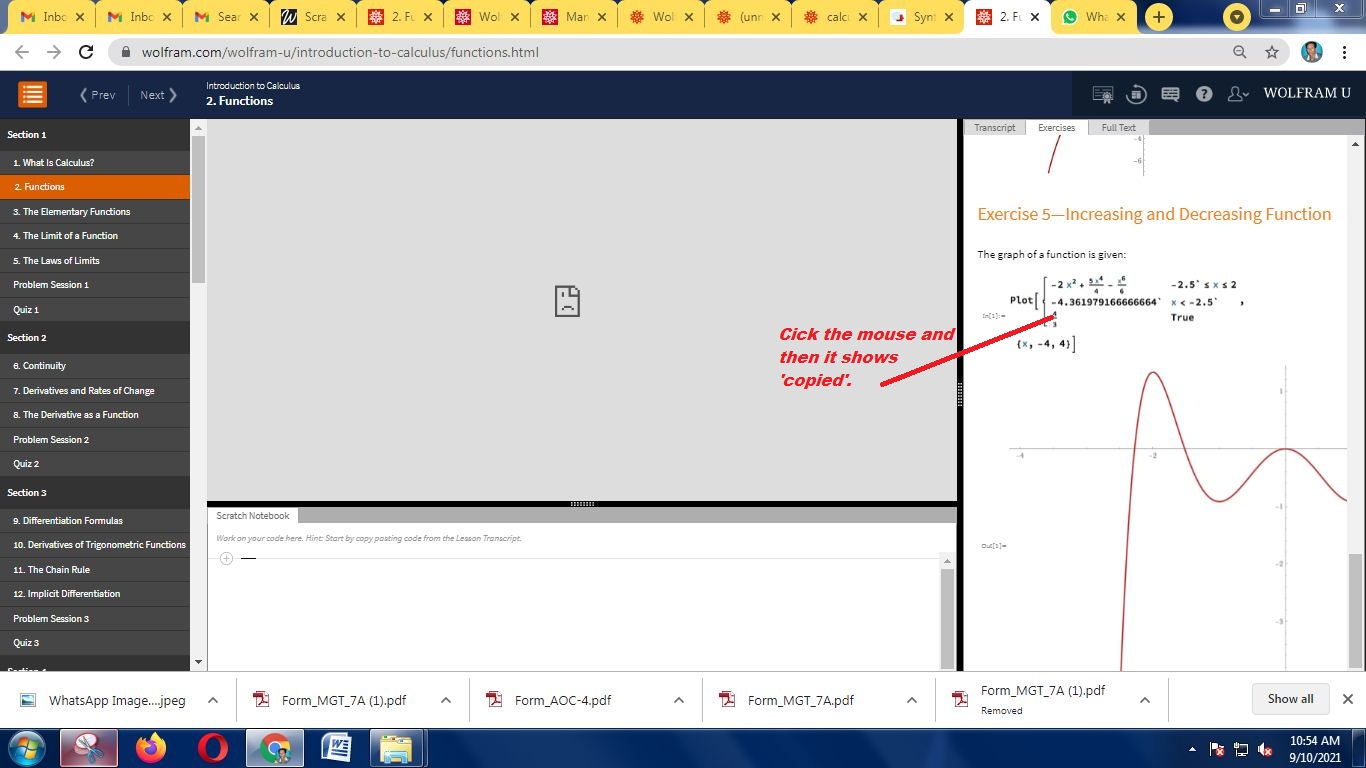Select the Exercises tab
1366x768 pixels.
[1056, 127]
